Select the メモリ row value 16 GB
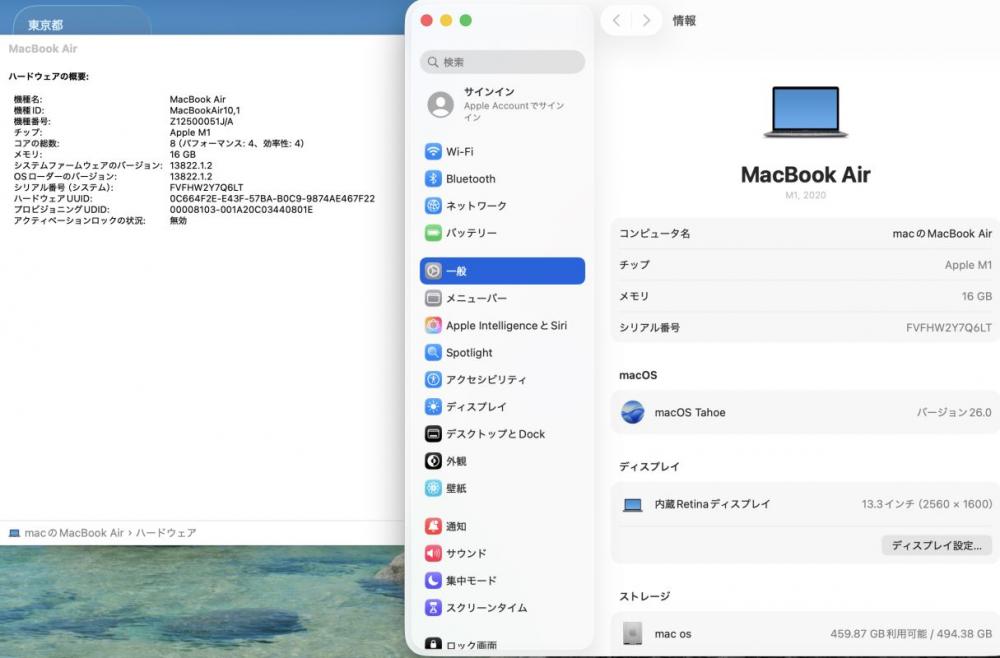 (976, 296)
